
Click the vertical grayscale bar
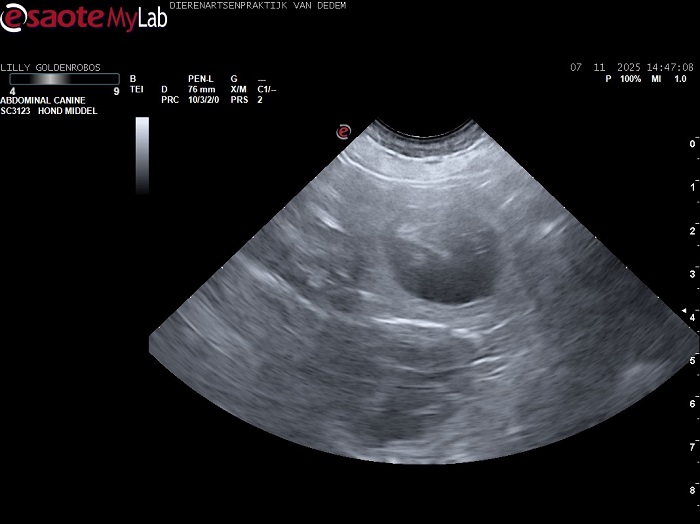point(142,154)
